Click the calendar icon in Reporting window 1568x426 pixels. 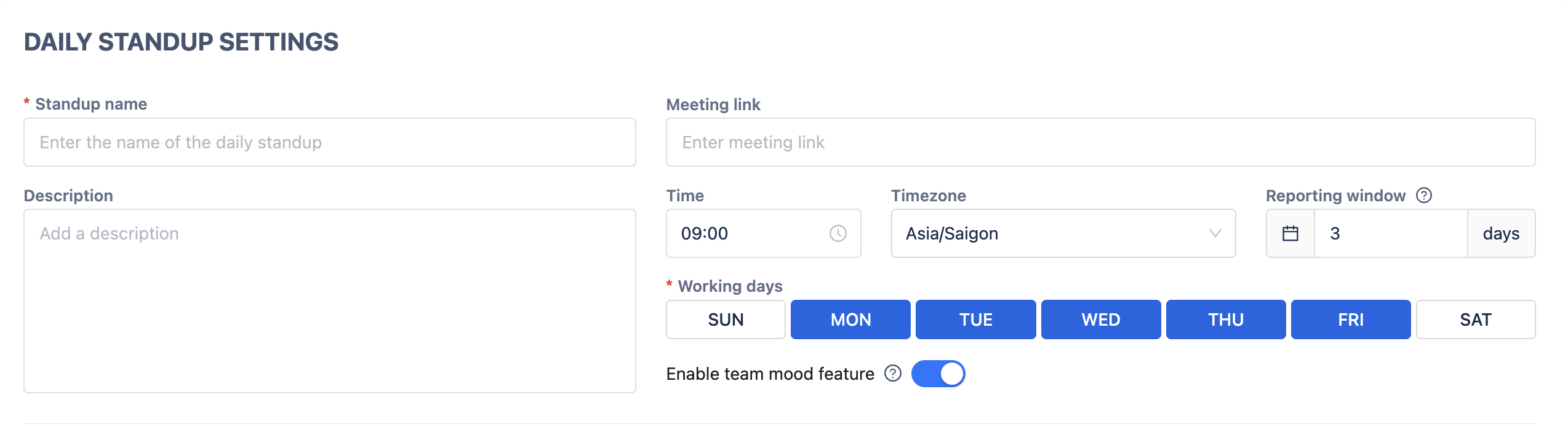[1290, 233]
